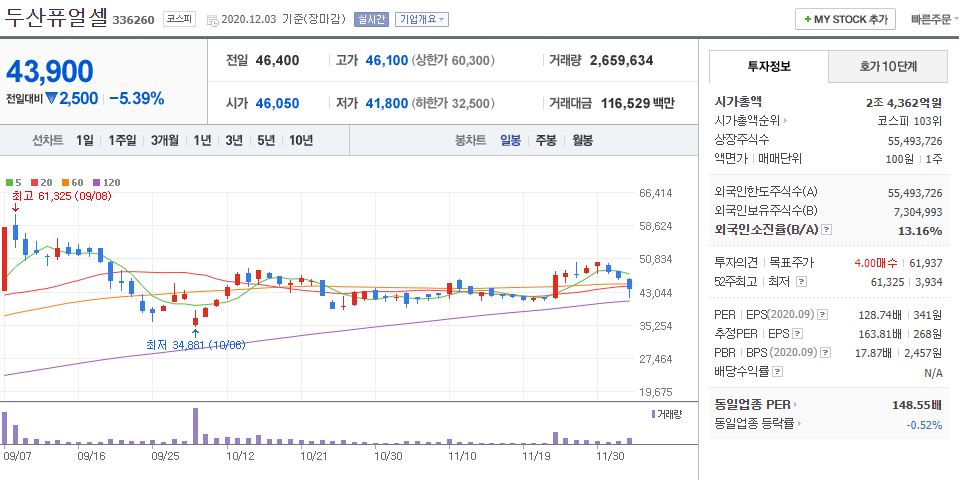974x480 pixels.
Task: Select the 3년 line chart period
Action: coord(234,140)
